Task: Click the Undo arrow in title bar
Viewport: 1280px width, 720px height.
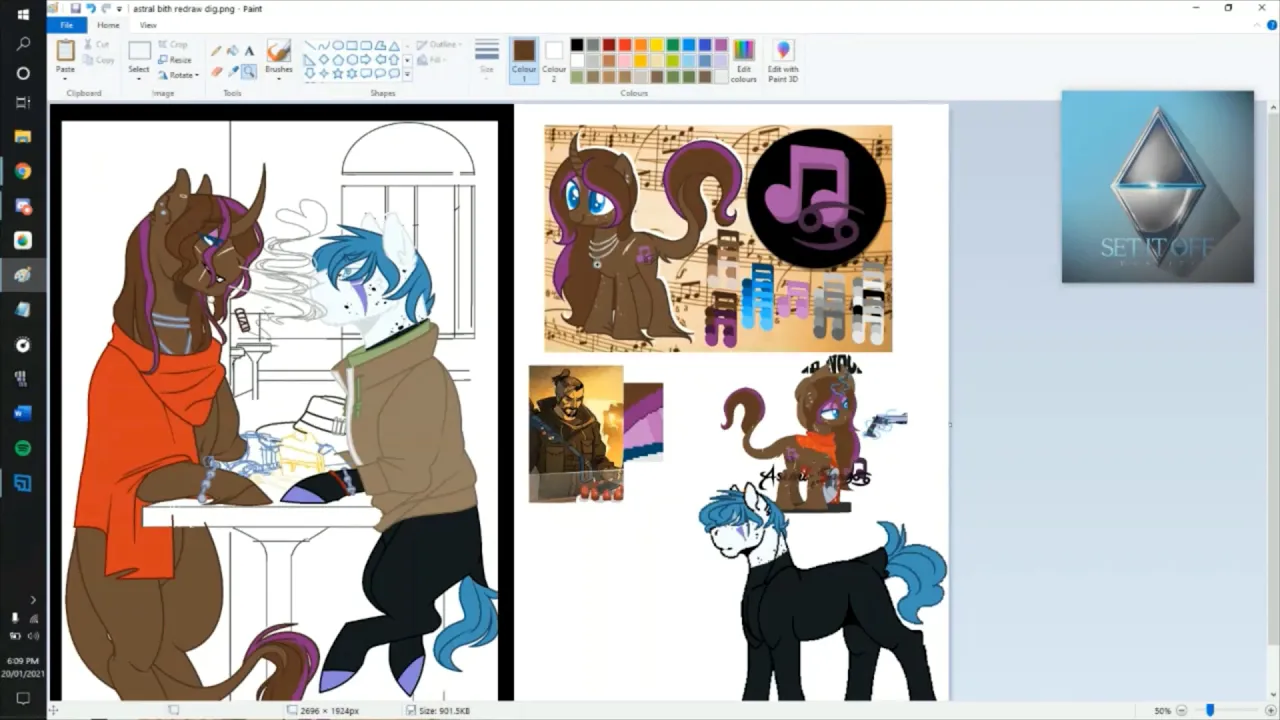Action: pyautogui.click(x=90, y=8)
